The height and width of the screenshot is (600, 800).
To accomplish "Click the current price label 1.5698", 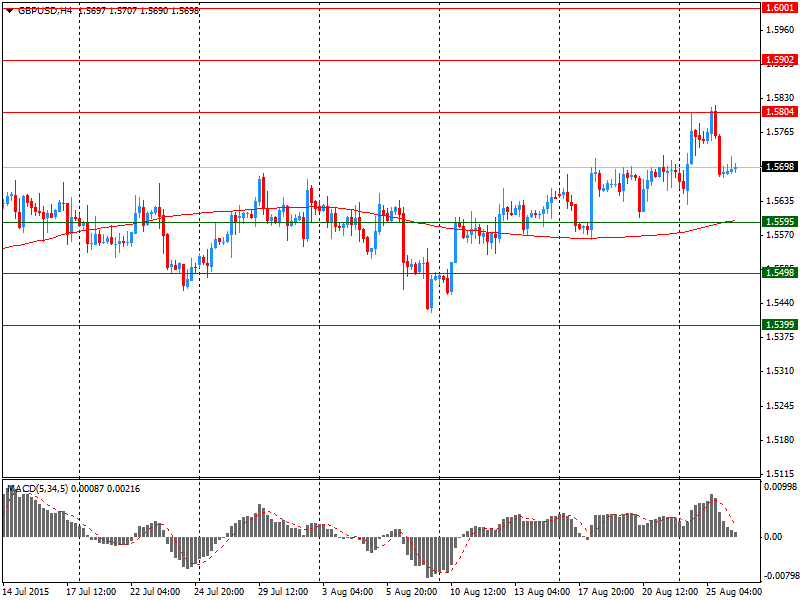I will (x=779, y=166).
